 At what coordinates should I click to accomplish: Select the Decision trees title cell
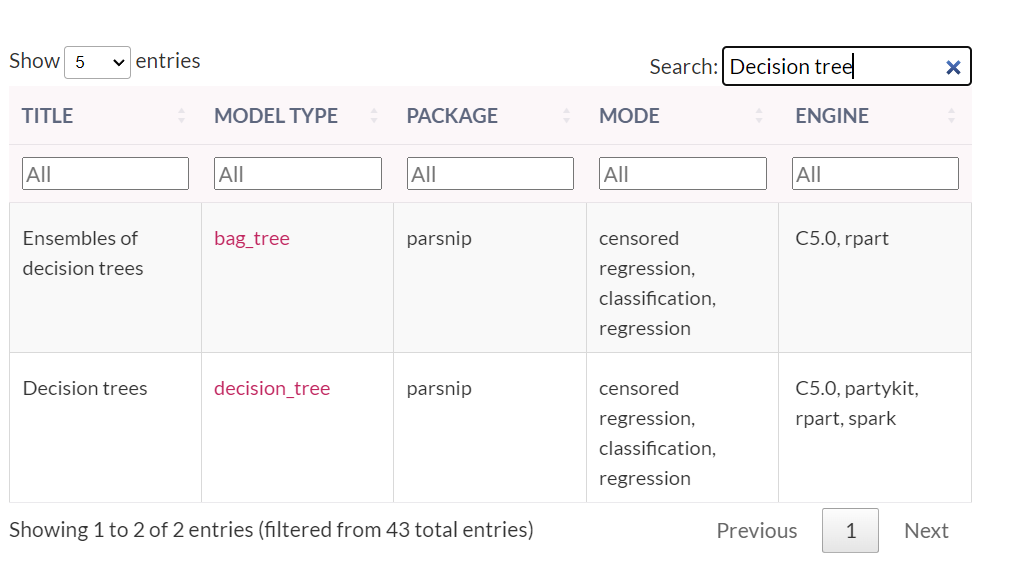point(85,388)
